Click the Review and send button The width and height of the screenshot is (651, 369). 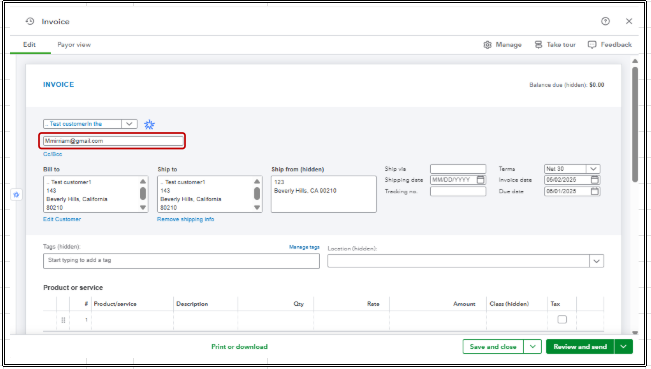coord(580,347)
